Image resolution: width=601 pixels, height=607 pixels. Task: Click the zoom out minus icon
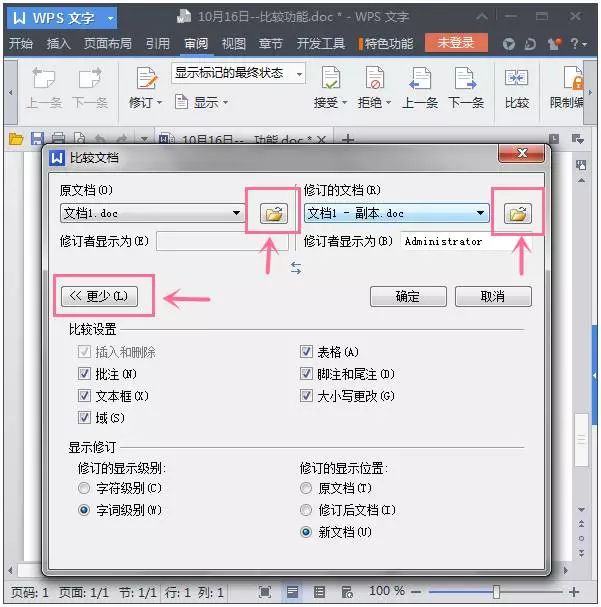click(416, 592)
